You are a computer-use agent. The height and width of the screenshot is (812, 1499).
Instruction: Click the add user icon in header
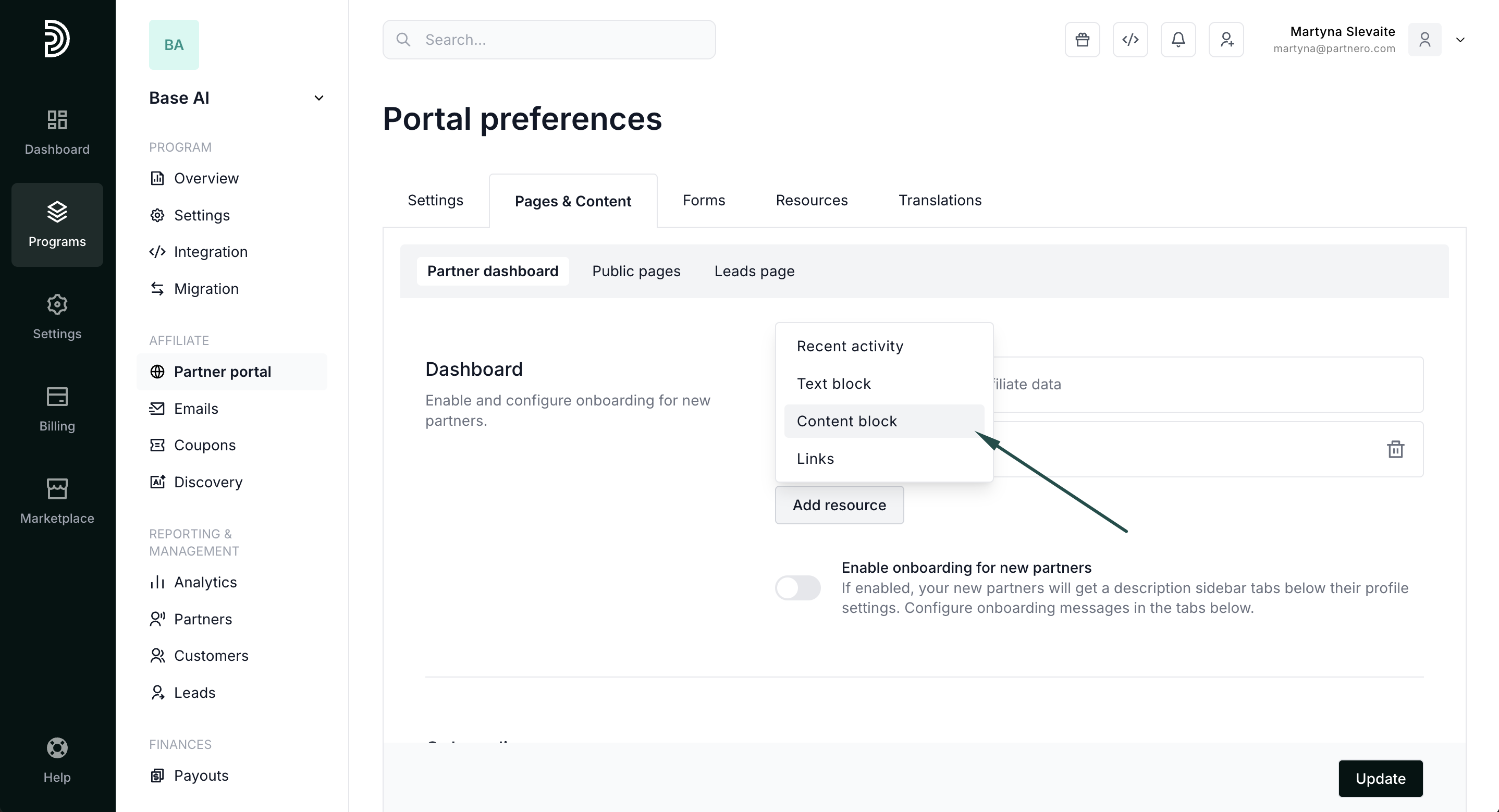(x=1226, y=40)
